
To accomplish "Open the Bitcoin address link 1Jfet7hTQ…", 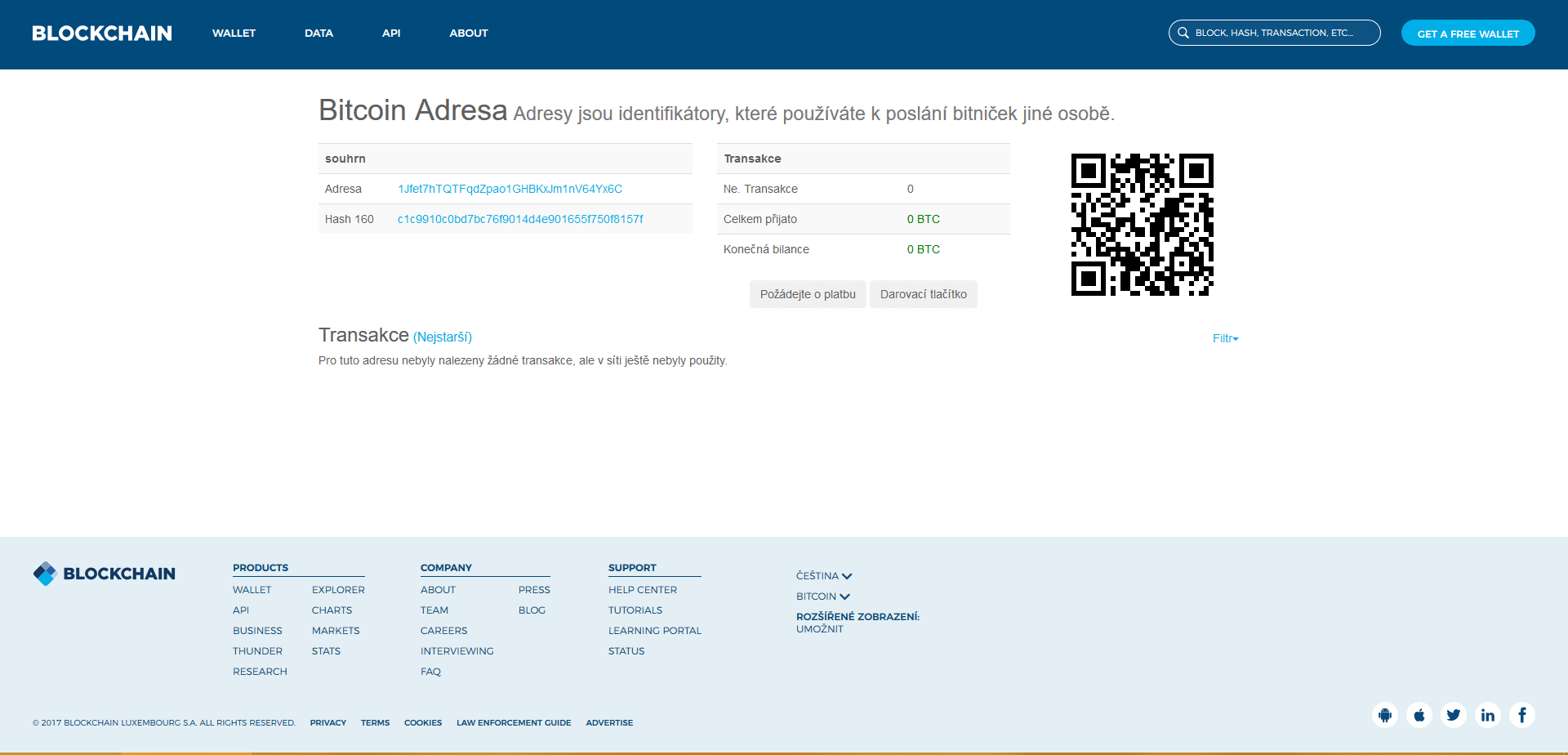I will click(510, 189).
